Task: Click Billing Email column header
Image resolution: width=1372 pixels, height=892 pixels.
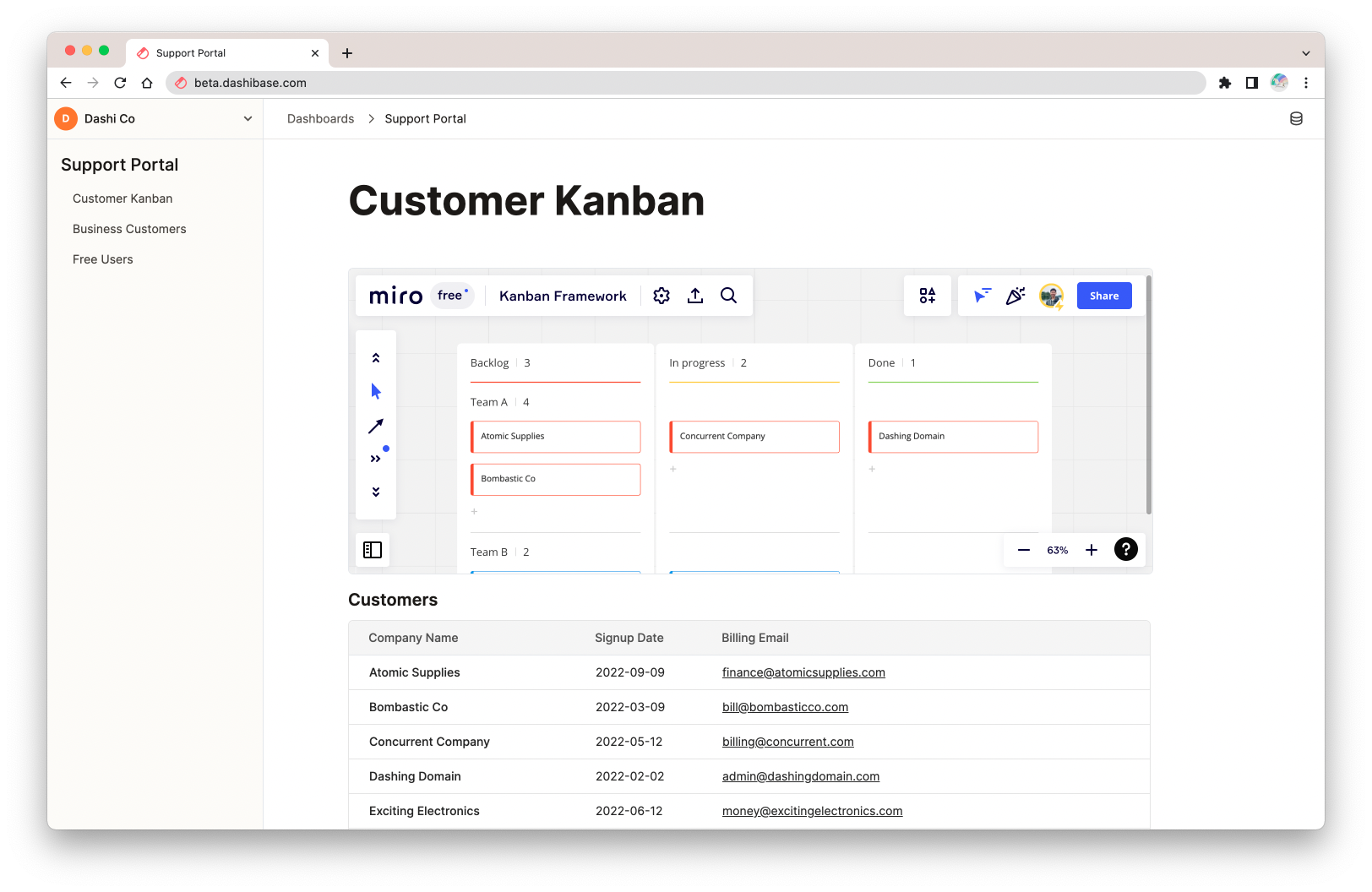Action: pos(754,638)
